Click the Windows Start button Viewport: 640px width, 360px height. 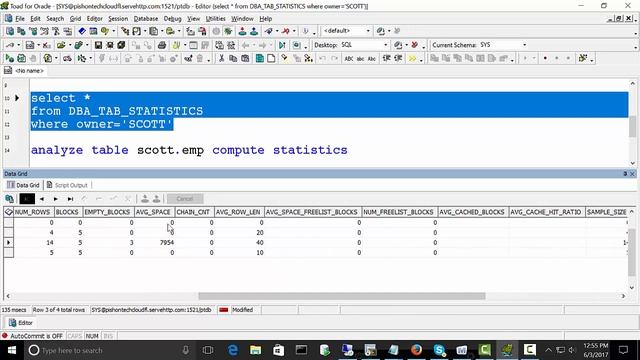click(11, 350)
